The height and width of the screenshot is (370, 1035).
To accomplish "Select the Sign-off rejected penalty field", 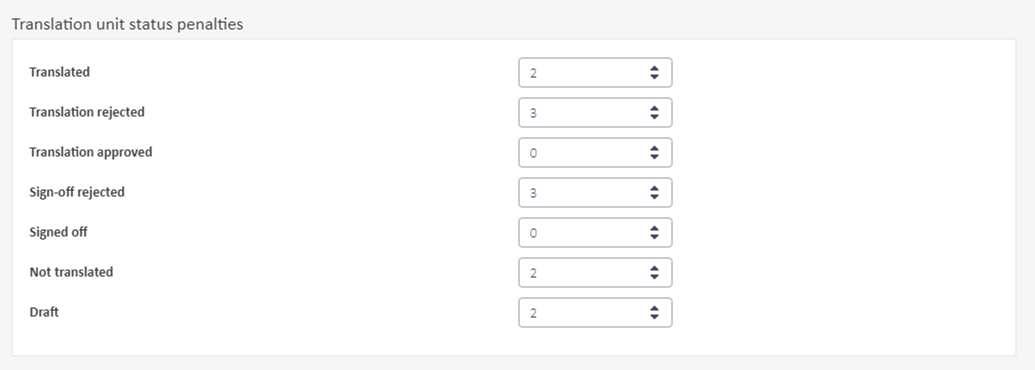I will pos(595,193).
